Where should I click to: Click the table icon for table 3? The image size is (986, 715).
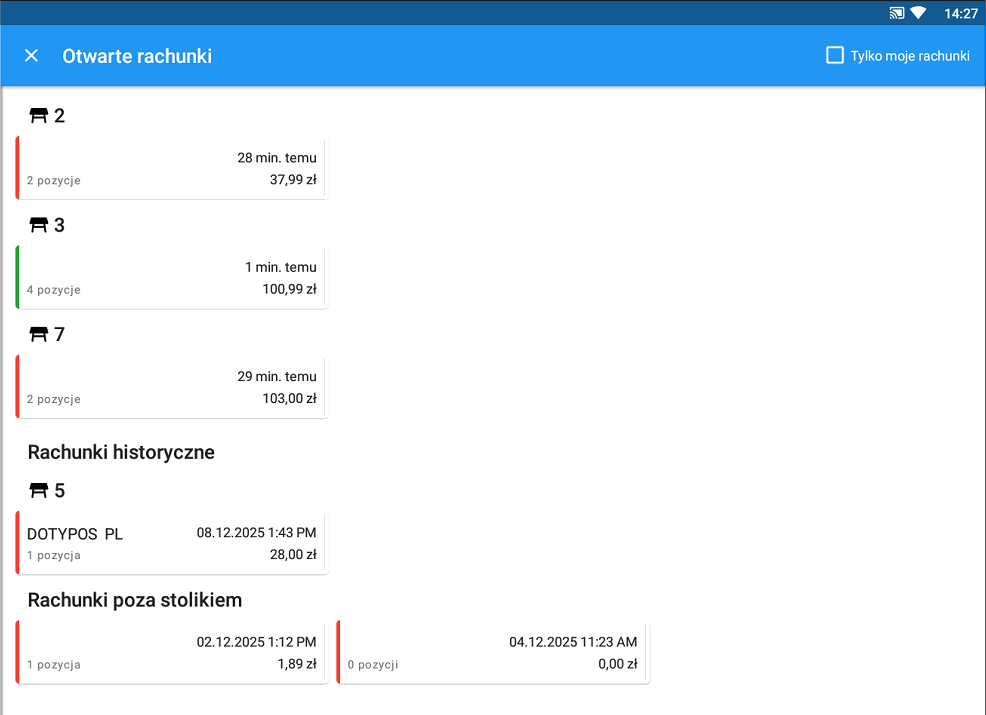(x=39, y=225)
